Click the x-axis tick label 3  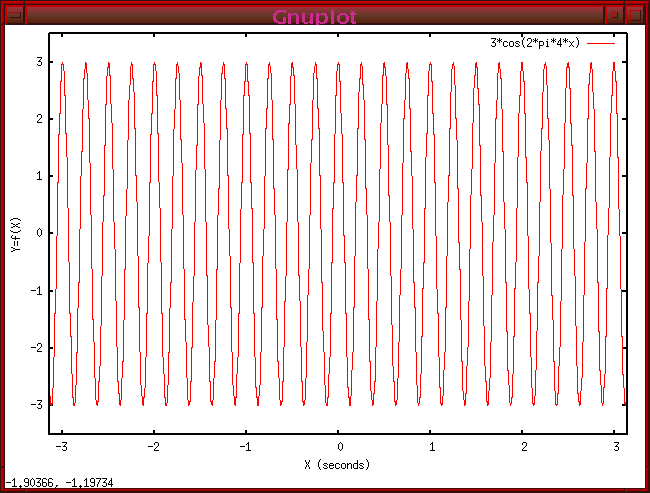(614, 447)
